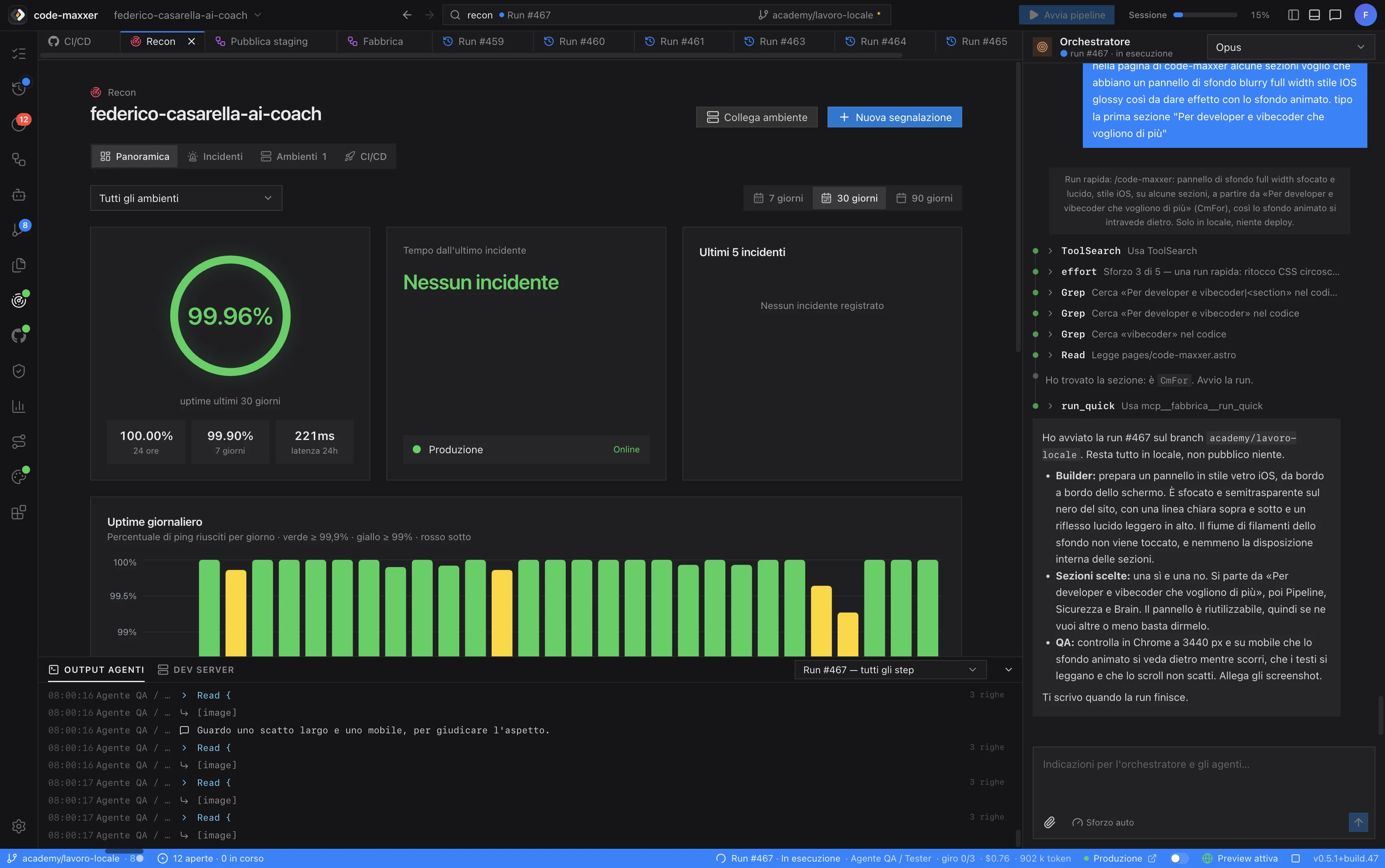Open the Opus model dropdown
1385x868 pixels.
pyautogui.click(x=1291, y=47)
